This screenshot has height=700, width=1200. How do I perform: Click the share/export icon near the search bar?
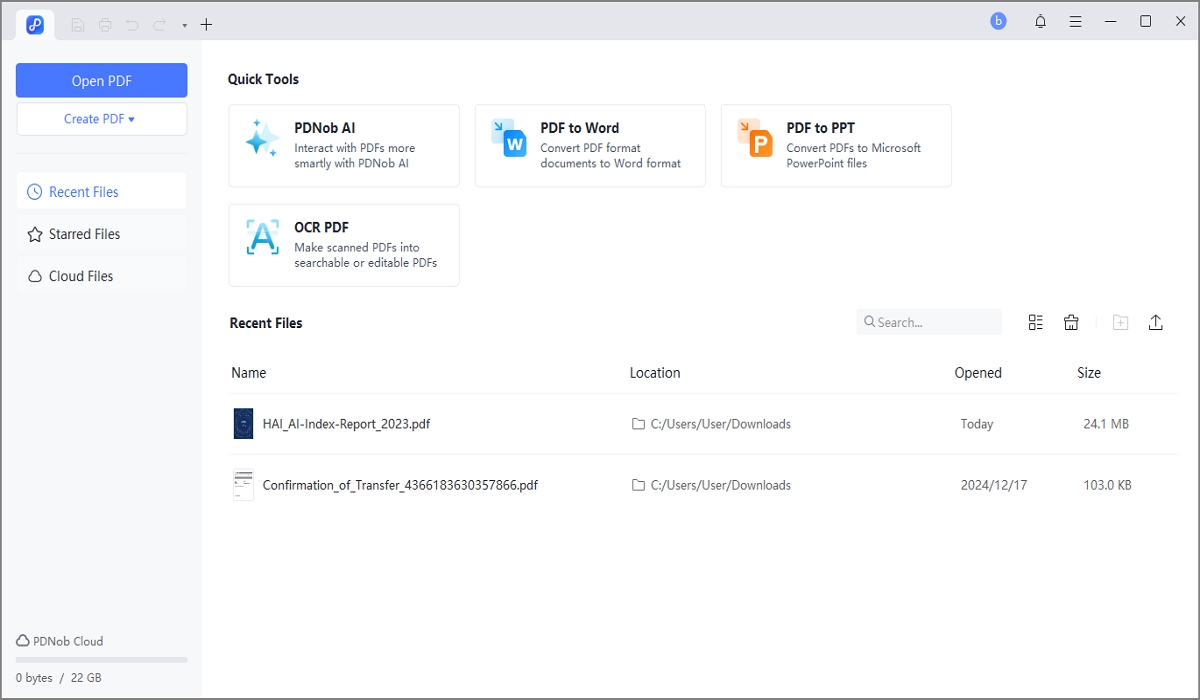1156,322
